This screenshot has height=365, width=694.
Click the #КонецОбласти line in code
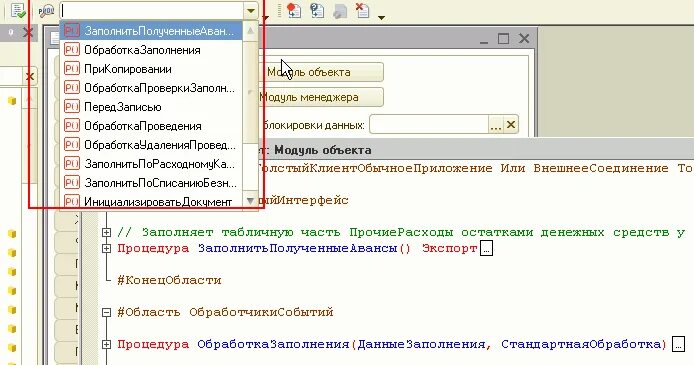(169, 280)
